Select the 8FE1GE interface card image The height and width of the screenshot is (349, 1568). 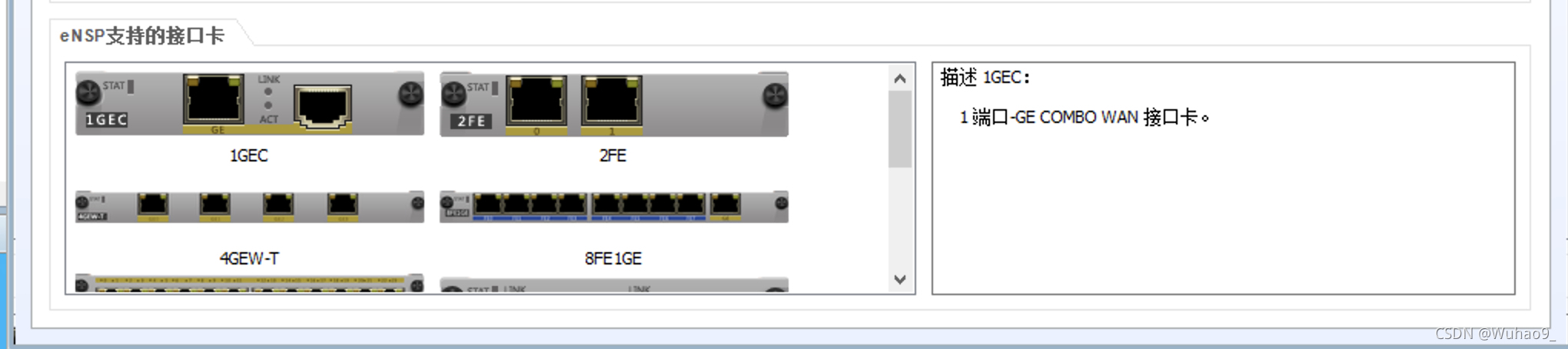click(x=614, y=207)
